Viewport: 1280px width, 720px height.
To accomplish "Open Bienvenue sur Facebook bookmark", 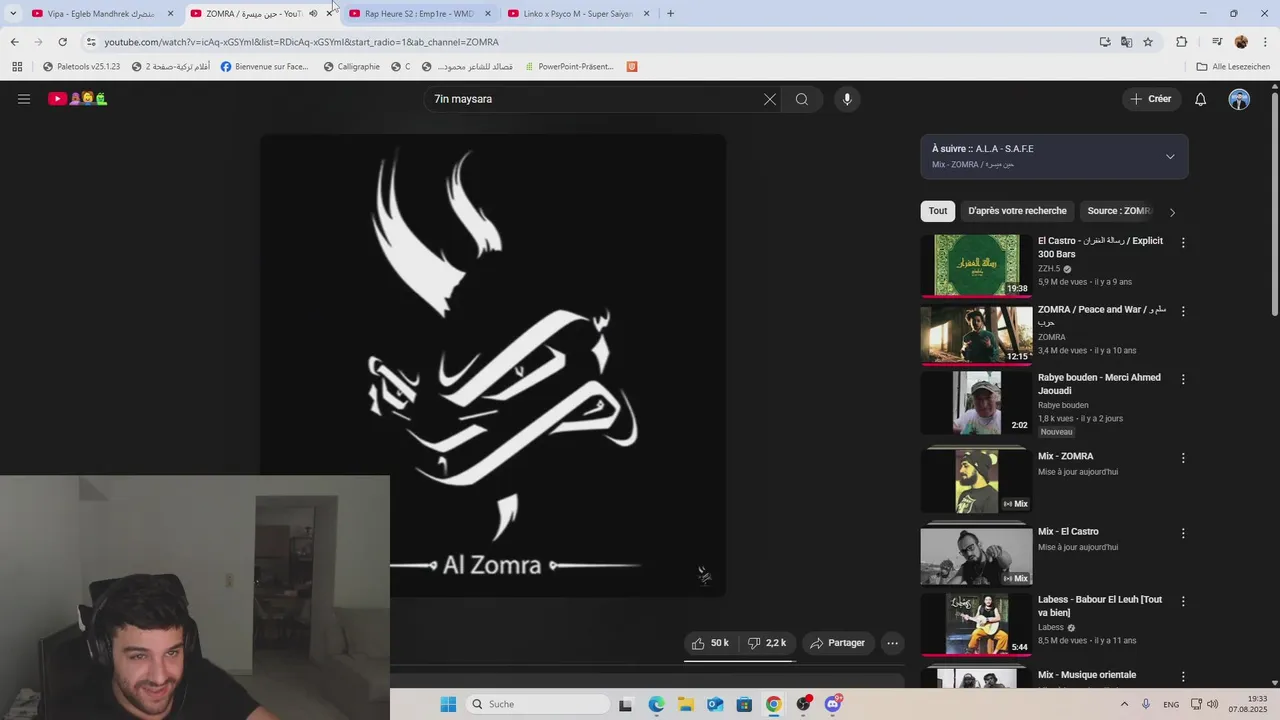I will click(x=265, y=67).
